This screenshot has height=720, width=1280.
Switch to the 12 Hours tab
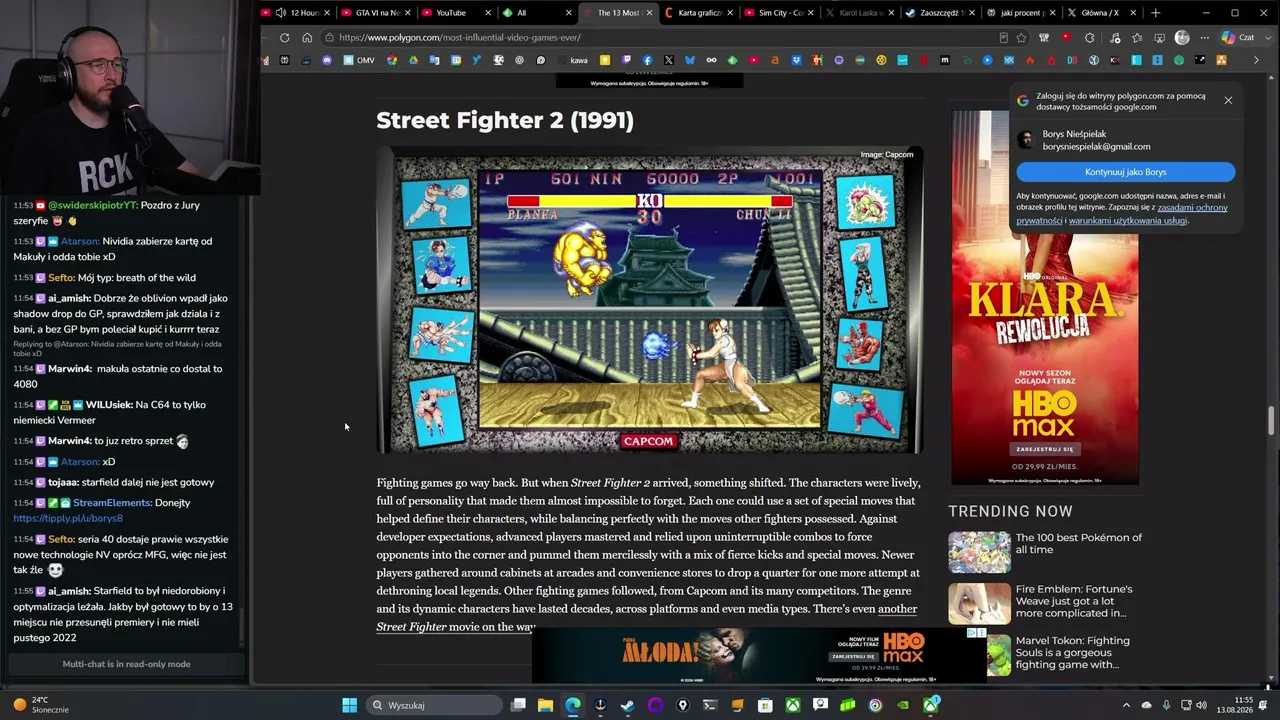(296, 13)
